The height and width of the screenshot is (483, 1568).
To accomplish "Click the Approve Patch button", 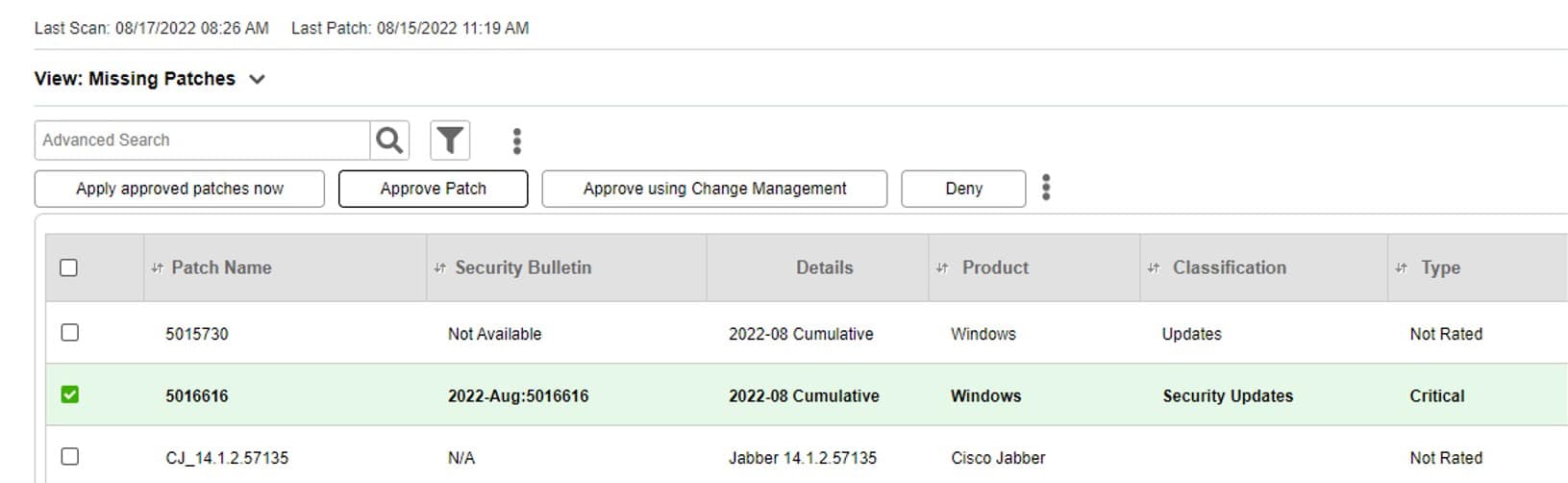I will pos(433,189).
